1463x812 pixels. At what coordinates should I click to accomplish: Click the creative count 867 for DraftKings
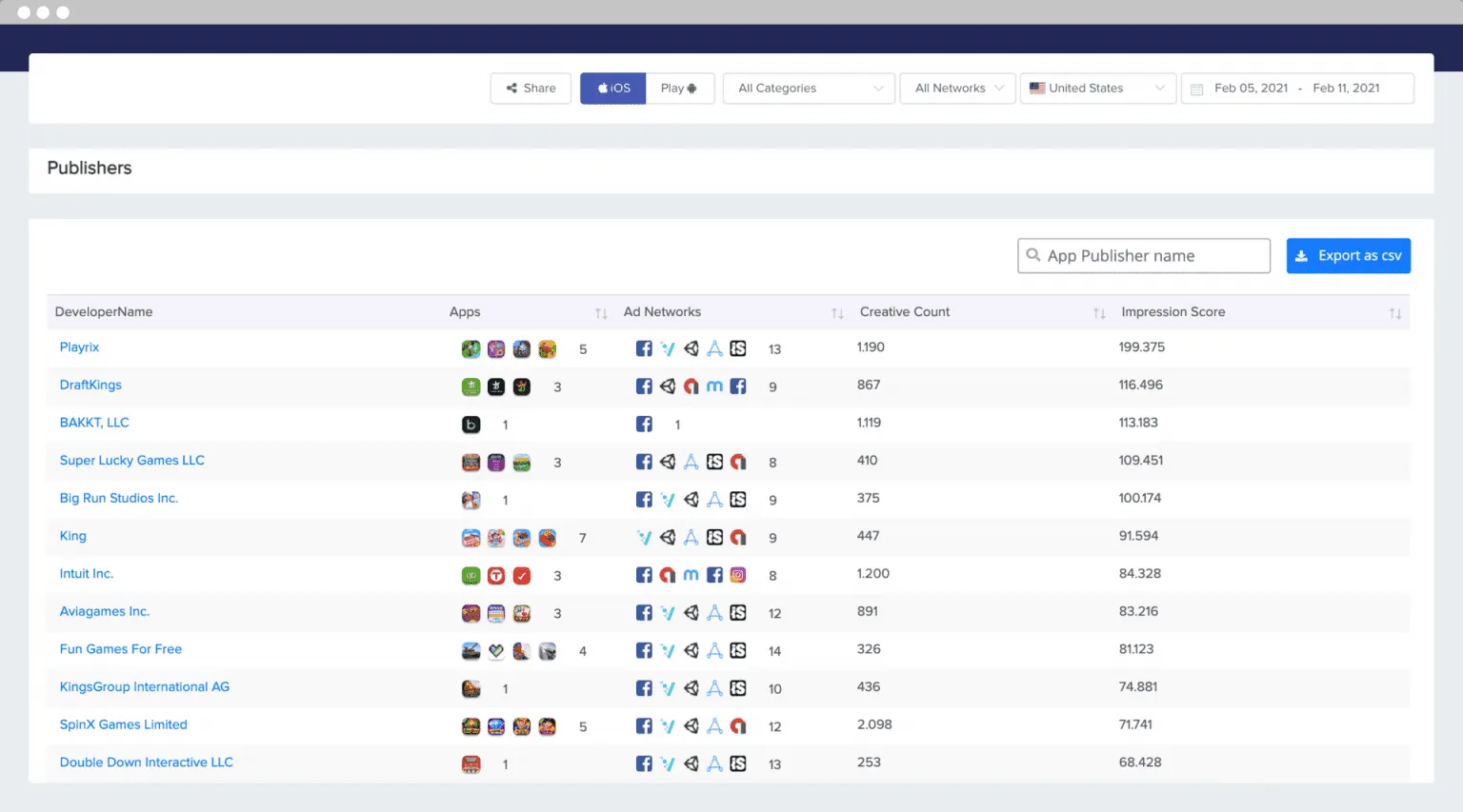pyautogui.click(x=869, y=385)
